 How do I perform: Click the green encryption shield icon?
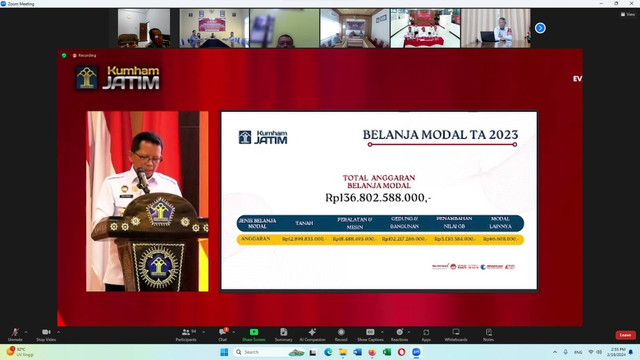[x=64, y=55]
